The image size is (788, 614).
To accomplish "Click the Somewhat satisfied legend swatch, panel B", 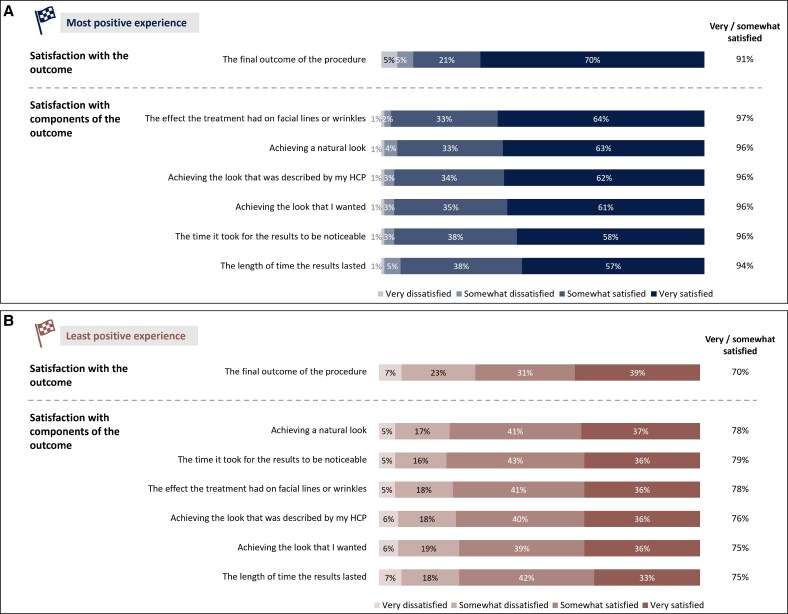I will coord(555,605).
